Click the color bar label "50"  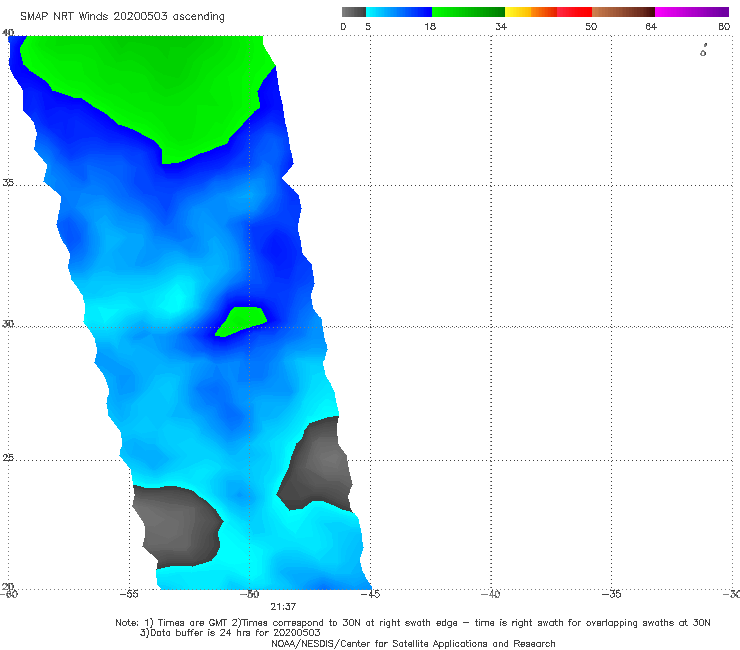coord(591,27)
